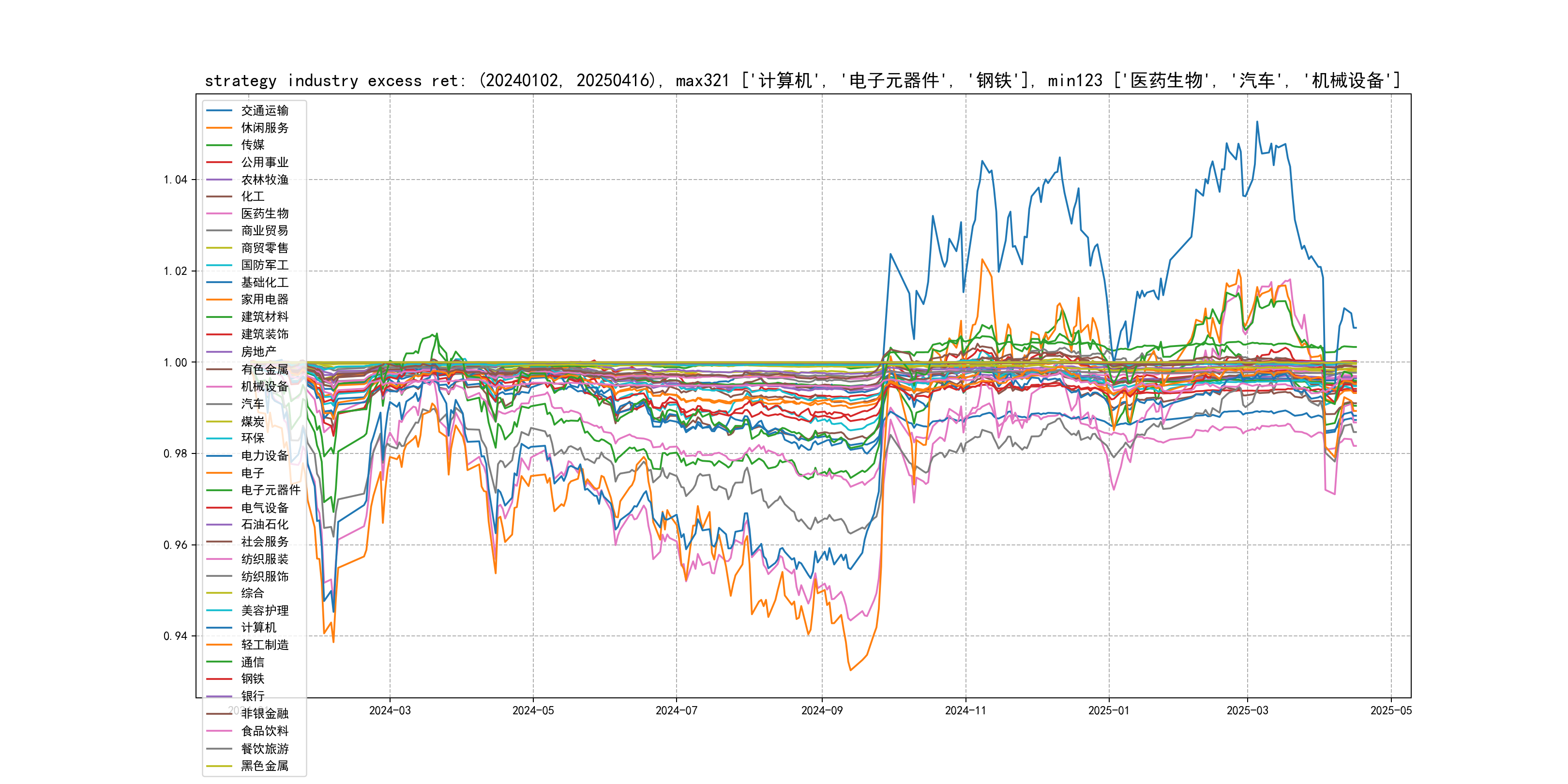Click the 家用电器 legend label
The image size is (1568, 784).
coord(264,300)
